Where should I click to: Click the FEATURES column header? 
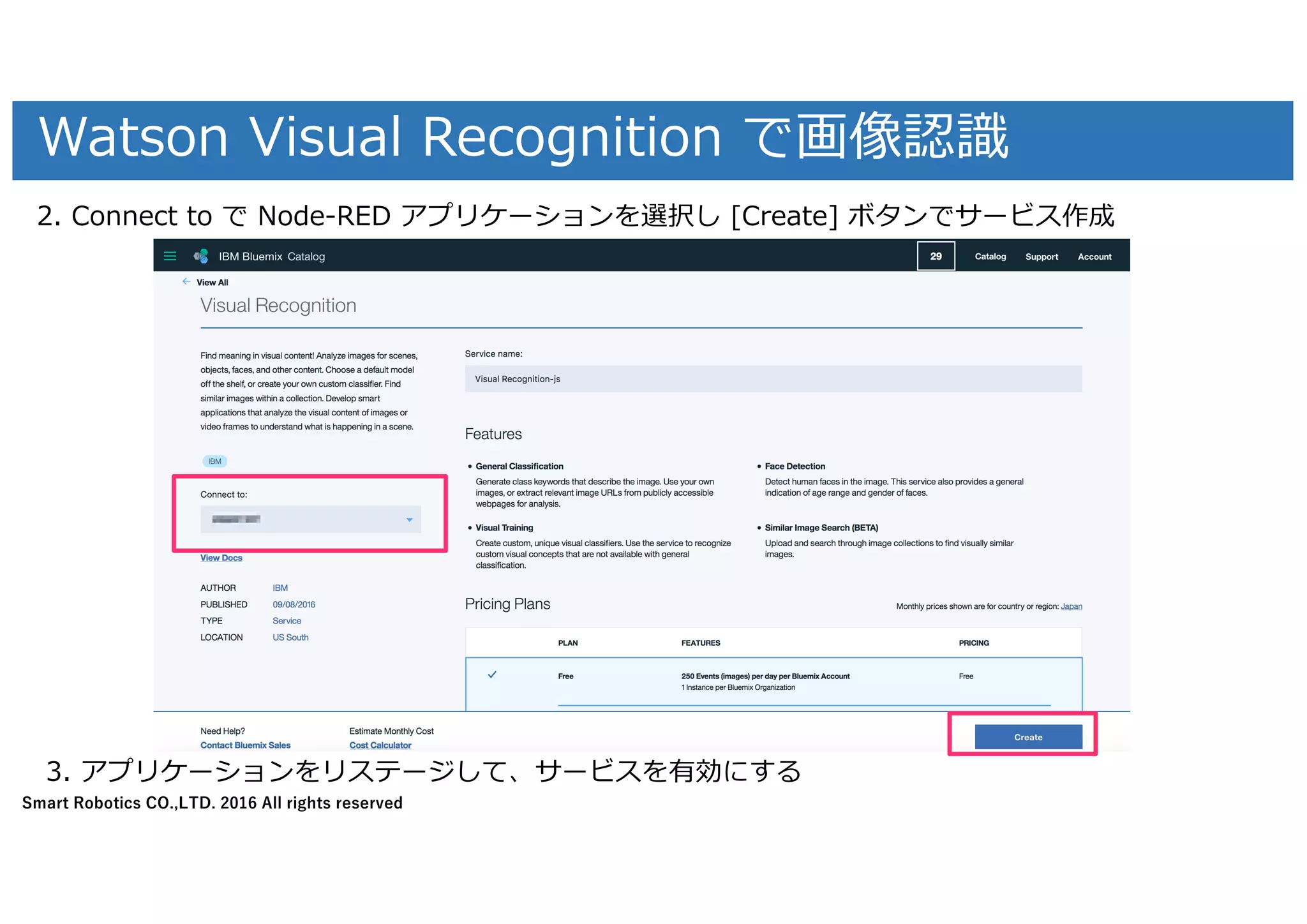[701, 643]
